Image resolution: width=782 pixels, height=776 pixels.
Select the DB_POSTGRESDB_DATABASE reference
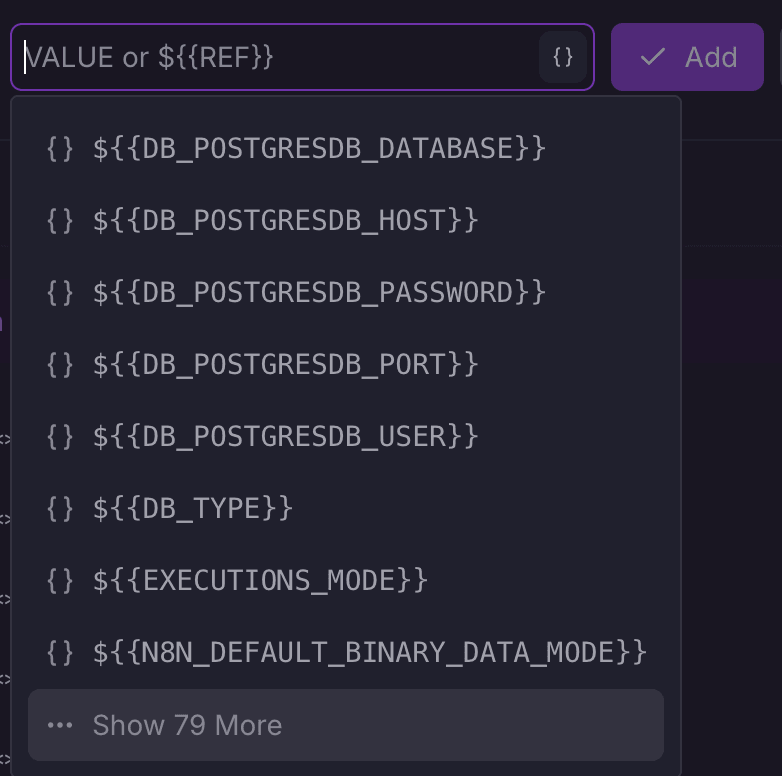click(x=319, y=149)
